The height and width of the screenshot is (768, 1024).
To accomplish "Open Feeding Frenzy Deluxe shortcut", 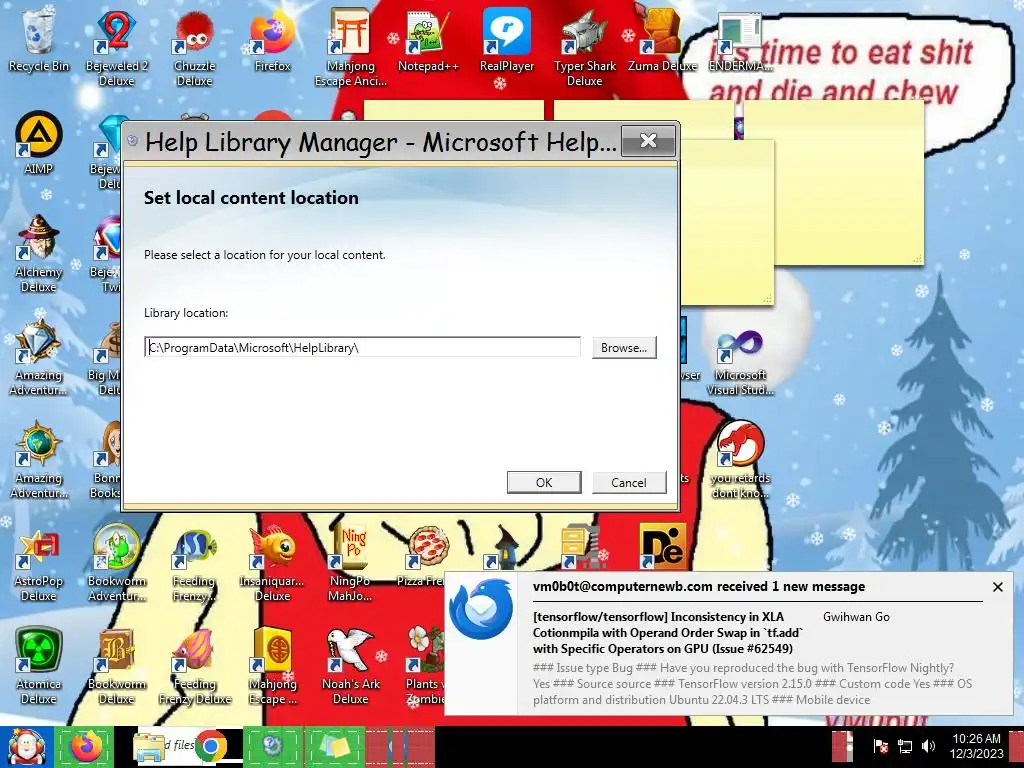I will click(194, 666).
